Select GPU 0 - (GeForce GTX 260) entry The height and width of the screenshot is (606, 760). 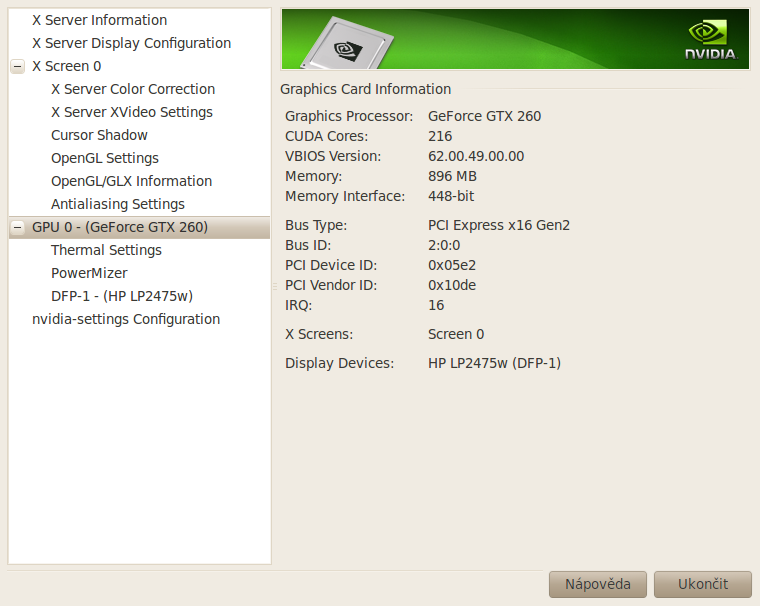pos(140,227)
